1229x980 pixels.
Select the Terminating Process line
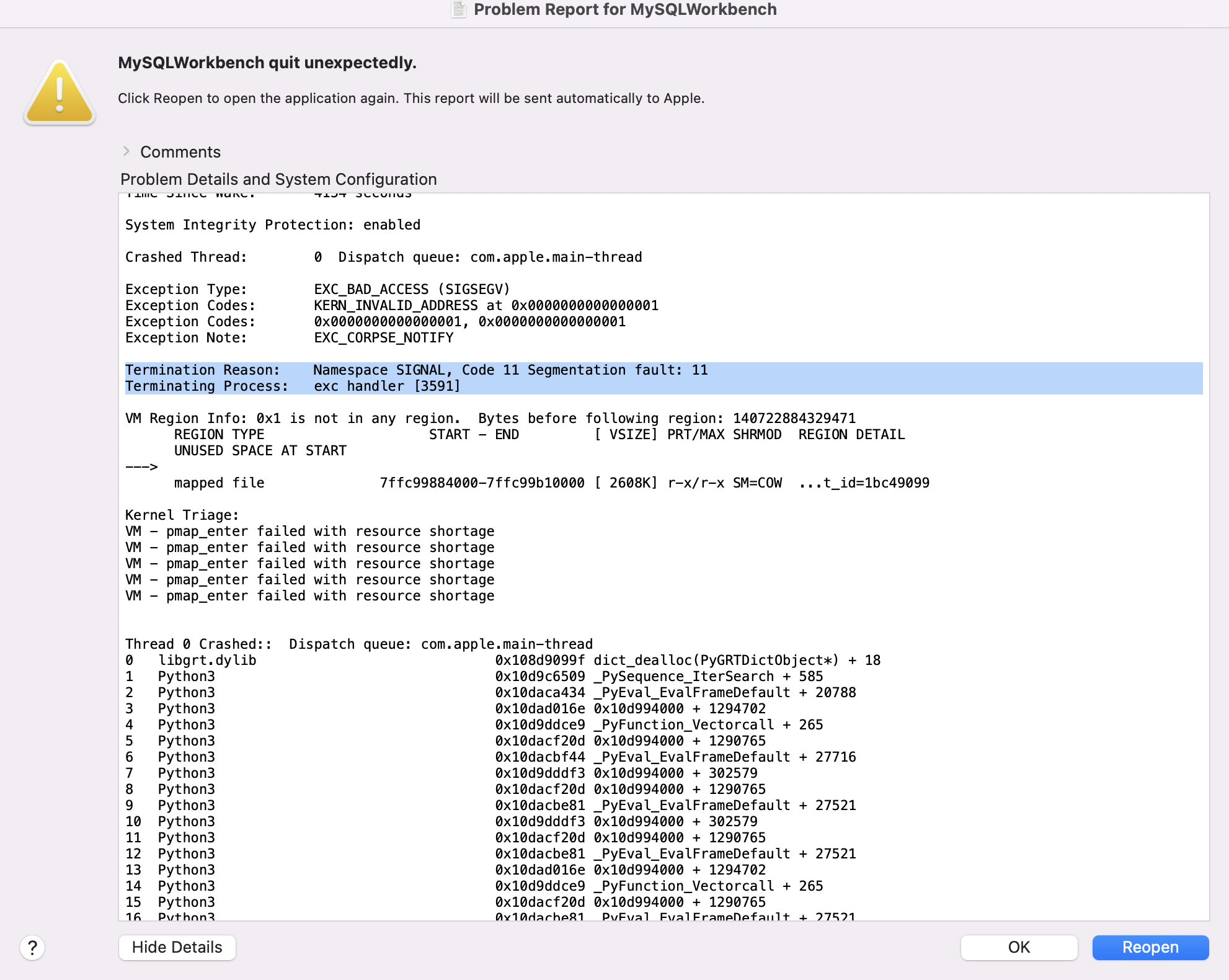coord(293,386)
